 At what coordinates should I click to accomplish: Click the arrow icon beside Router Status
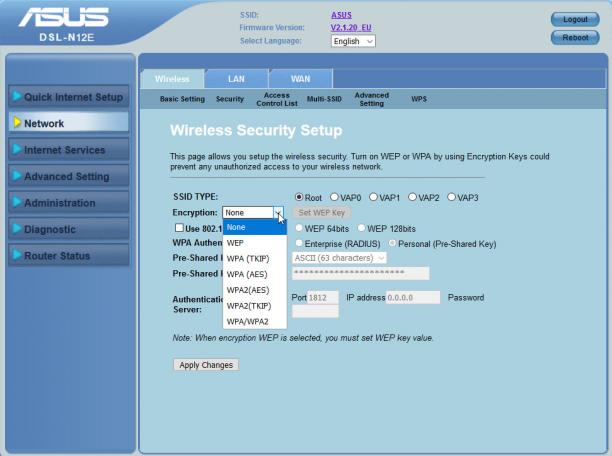click(x=17, y=255)
